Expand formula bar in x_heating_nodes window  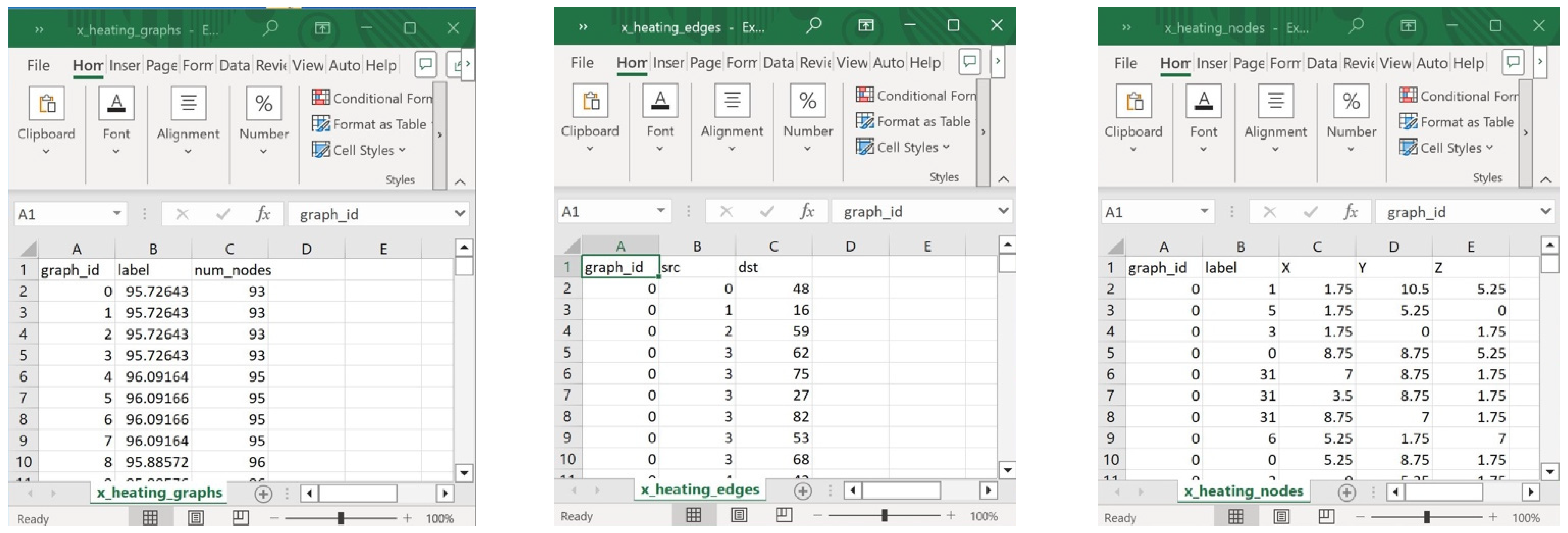click(x=1545, y=211)
